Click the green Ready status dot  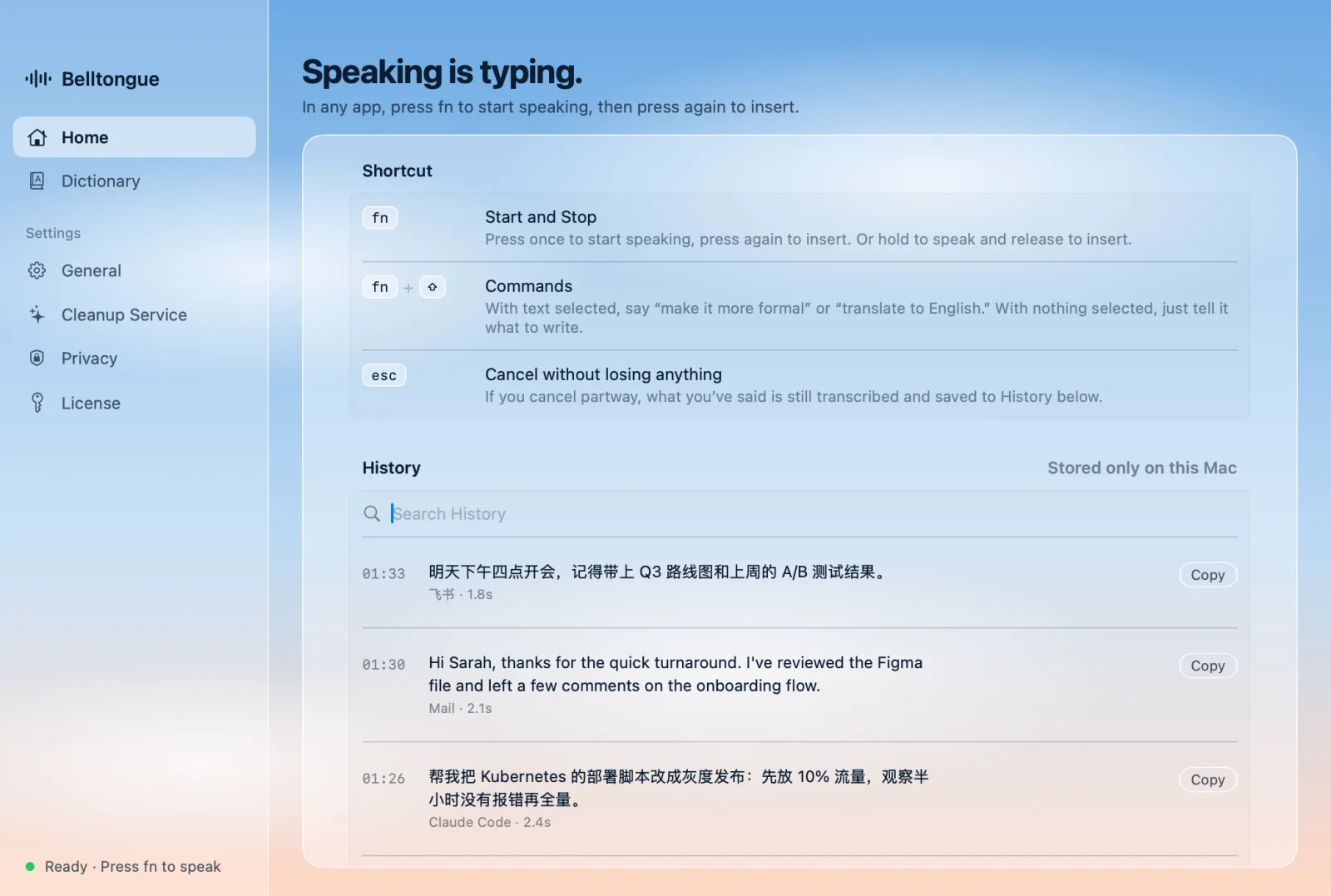tap(30, 867)
